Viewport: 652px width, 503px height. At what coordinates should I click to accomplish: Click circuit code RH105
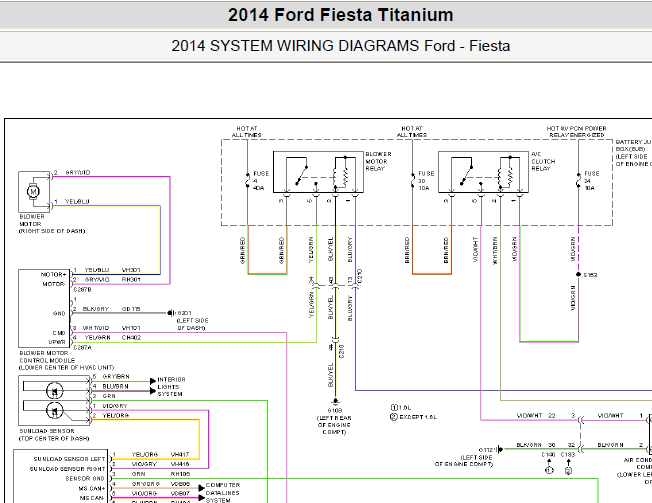(x=180, y=474)
